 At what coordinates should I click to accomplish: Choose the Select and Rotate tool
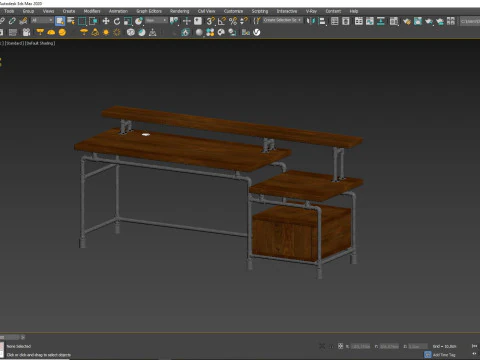tap(117, 21)
